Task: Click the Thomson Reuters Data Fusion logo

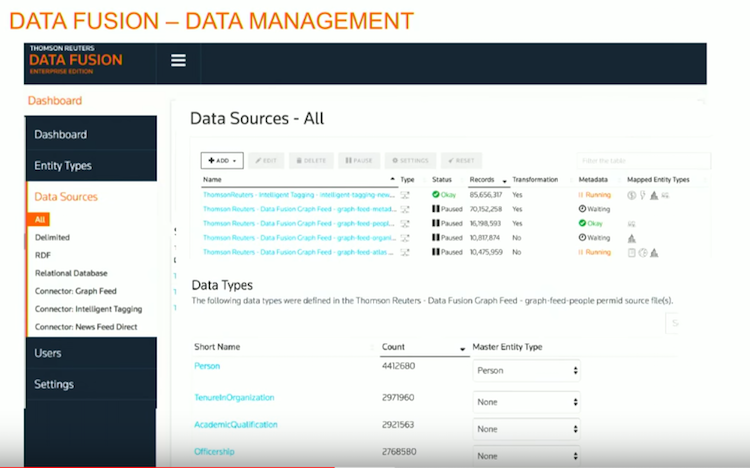Action: (x=76, y=60)
